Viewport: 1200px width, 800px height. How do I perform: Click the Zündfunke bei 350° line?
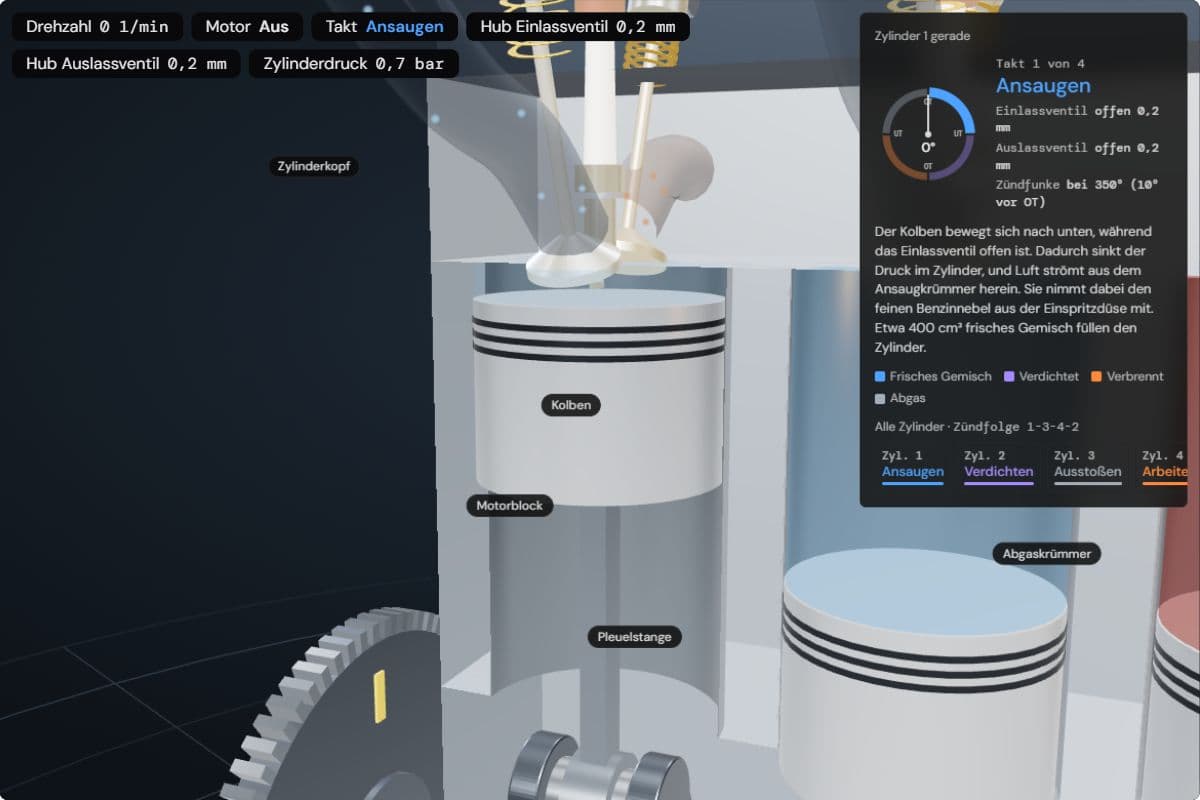pos(1078,194)
